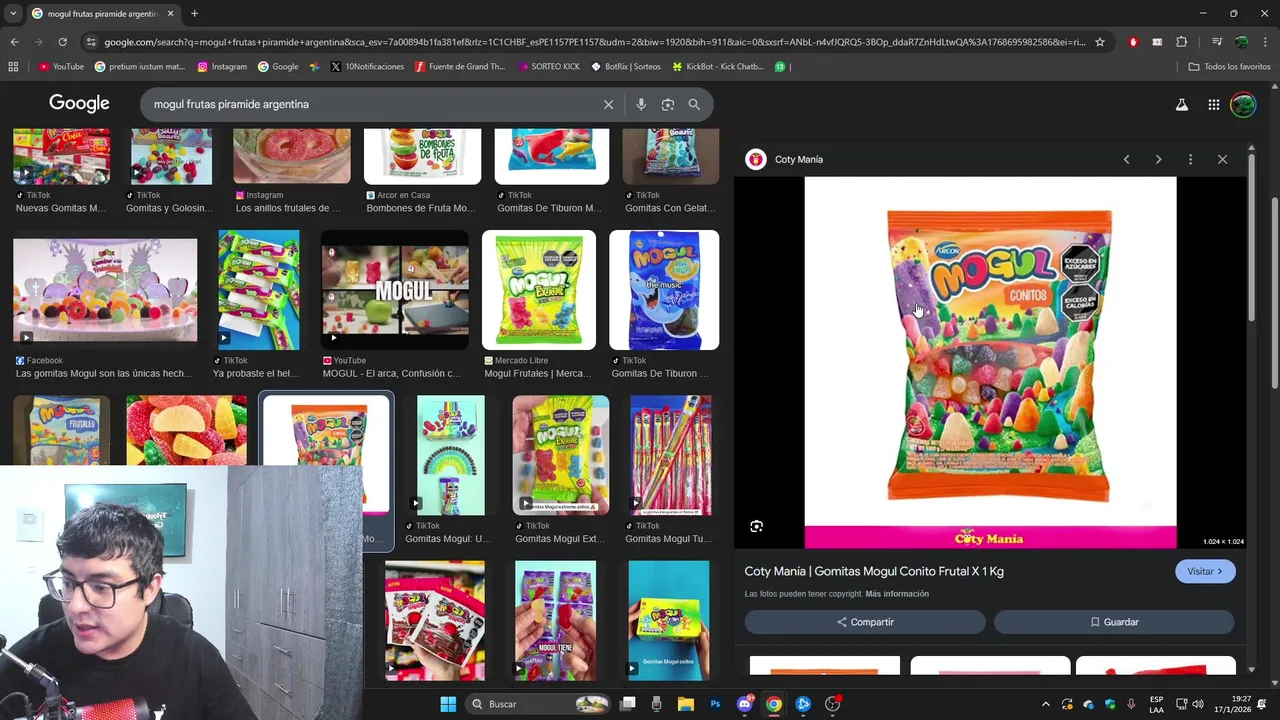Open File Explorer from taskbar

click(686, 704)
